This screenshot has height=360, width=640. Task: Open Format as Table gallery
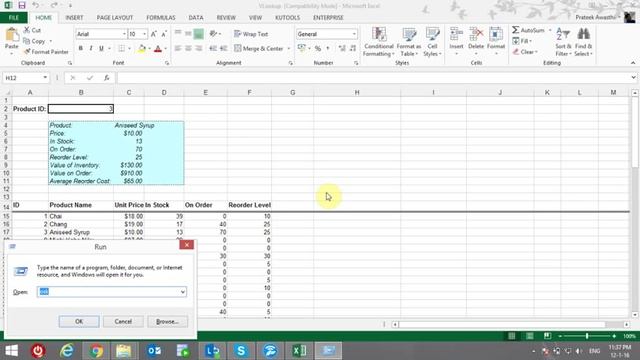click(x=409, y=42)
